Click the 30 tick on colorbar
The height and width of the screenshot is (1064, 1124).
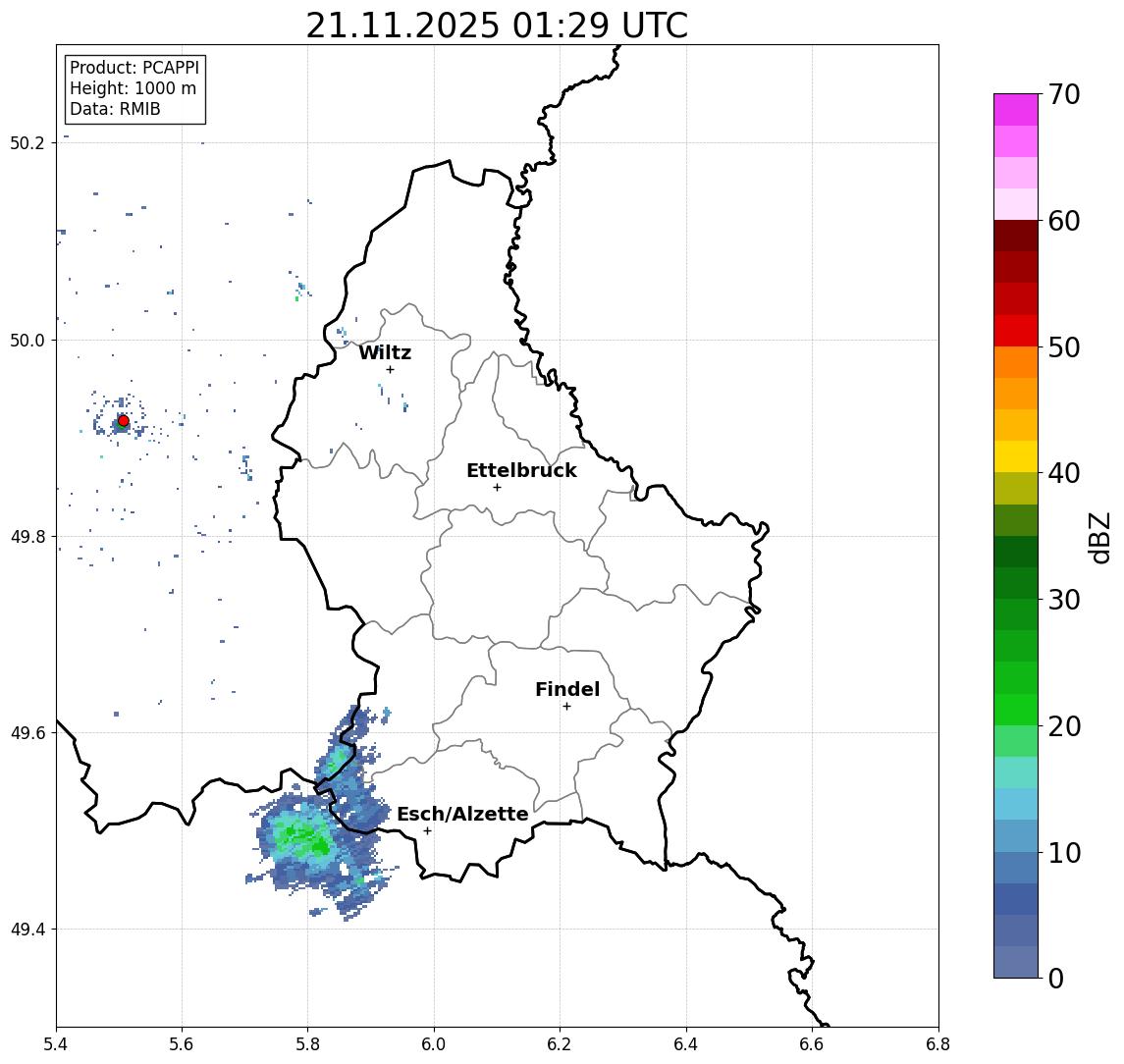1064,600
